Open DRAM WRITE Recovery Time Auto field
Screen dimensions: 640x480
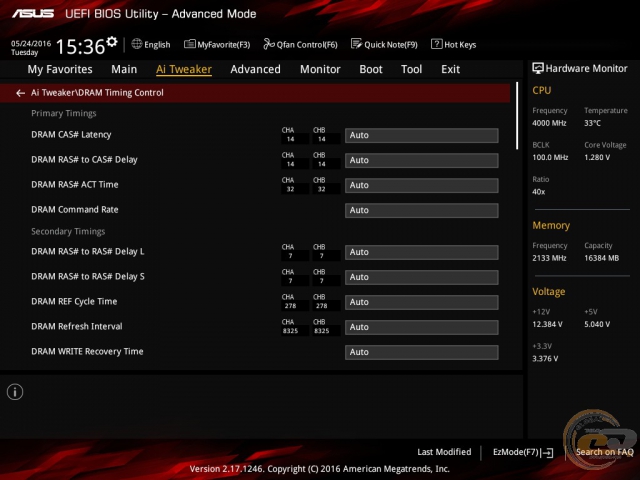[422, 352]
